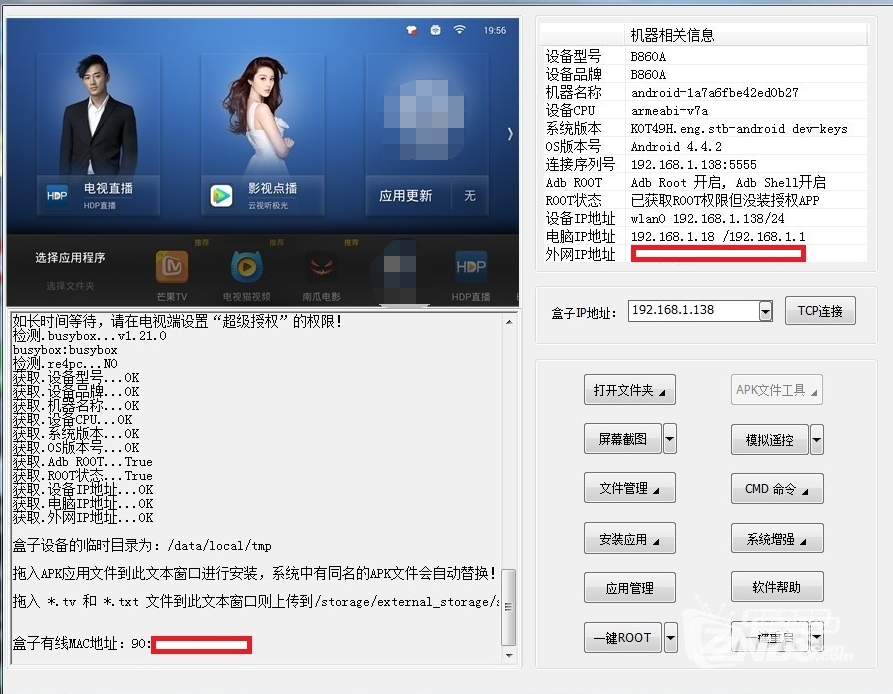
Task: Click the play icon on 影视点播 tile
Action: point(221,195)
